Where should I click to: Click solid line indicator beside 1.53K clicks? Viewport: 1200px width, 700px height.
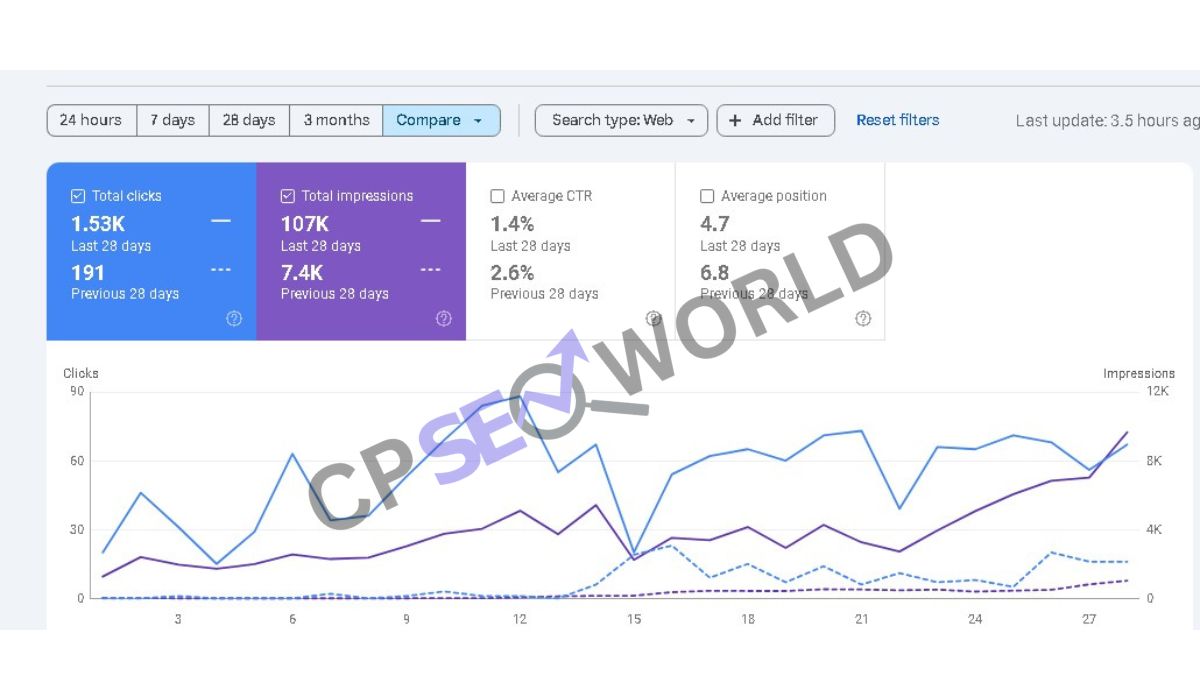pos(221,221)
